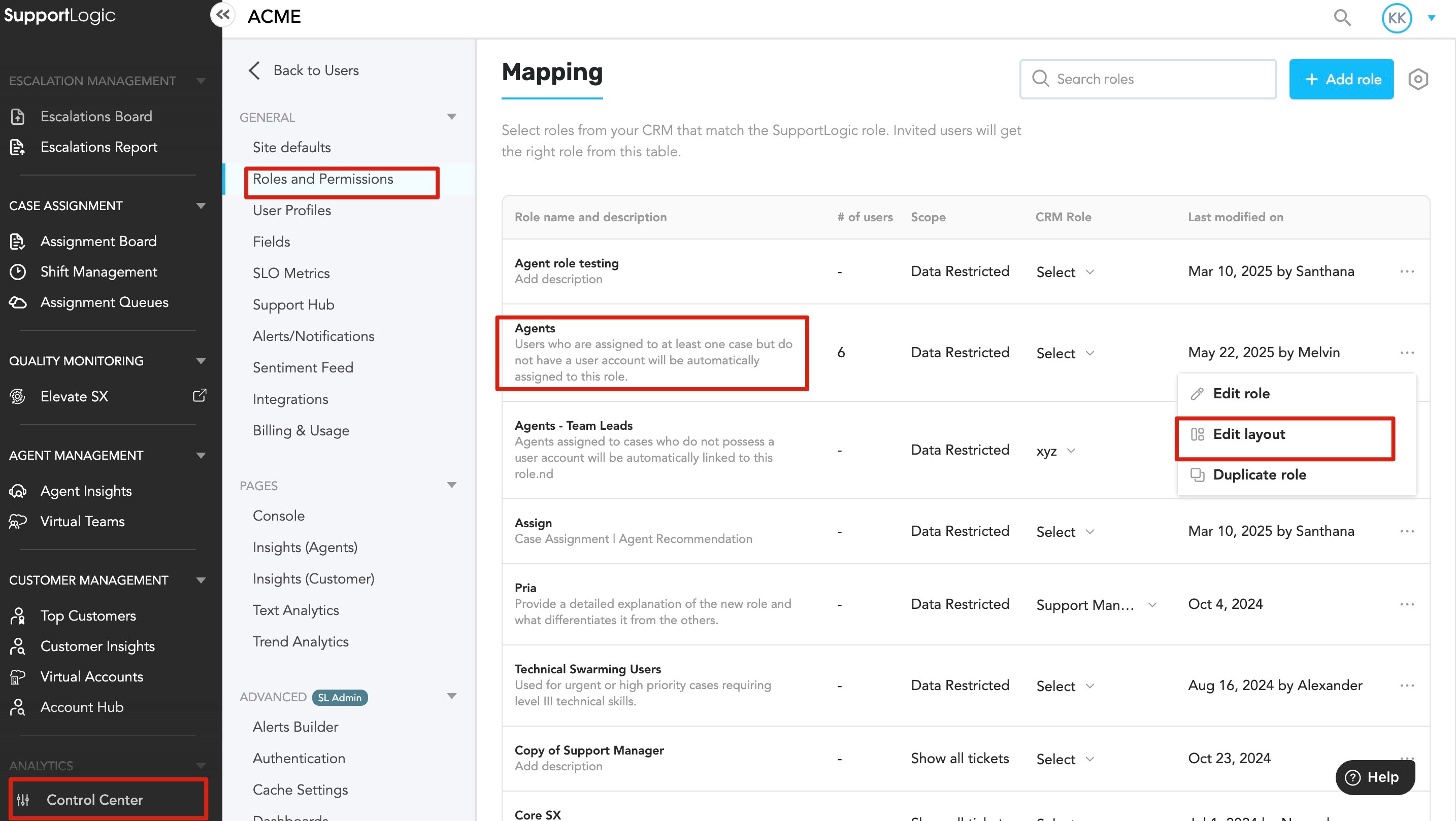Choose Edit layout from the context menu
1456x821 pixels.
click(1248, 434)
